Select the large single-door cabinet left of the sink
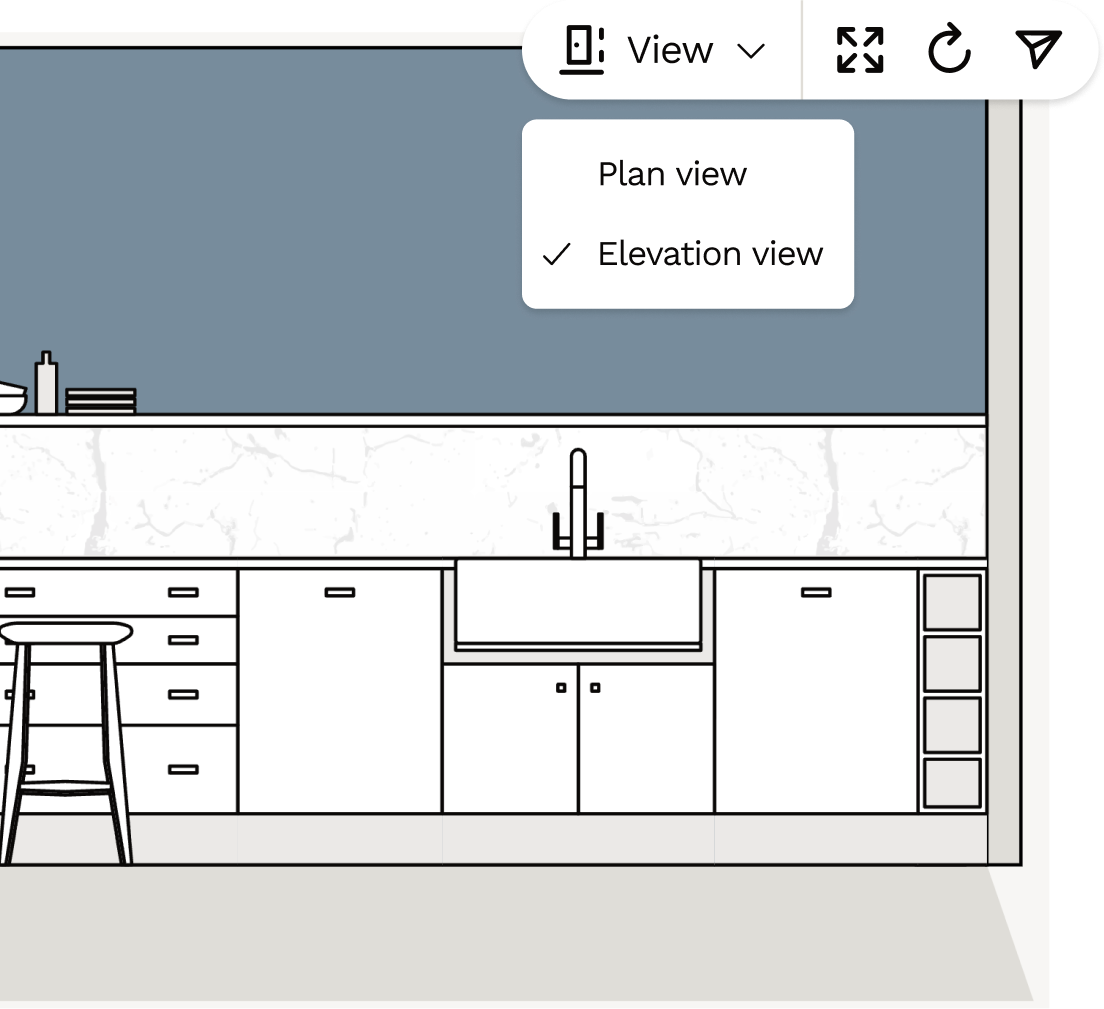The width and height of the screenshot is (1104, 1009). pyautogui.click(x=340, y=690)
